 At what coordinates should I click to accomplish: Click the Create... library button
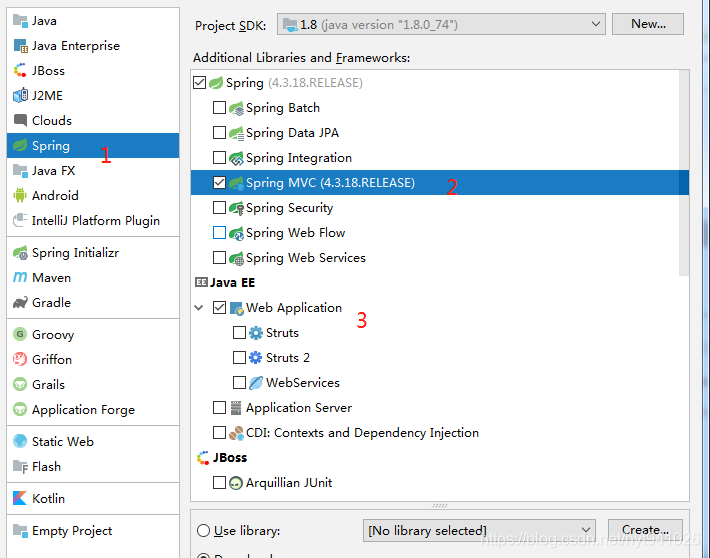click(x=645, y=530)
